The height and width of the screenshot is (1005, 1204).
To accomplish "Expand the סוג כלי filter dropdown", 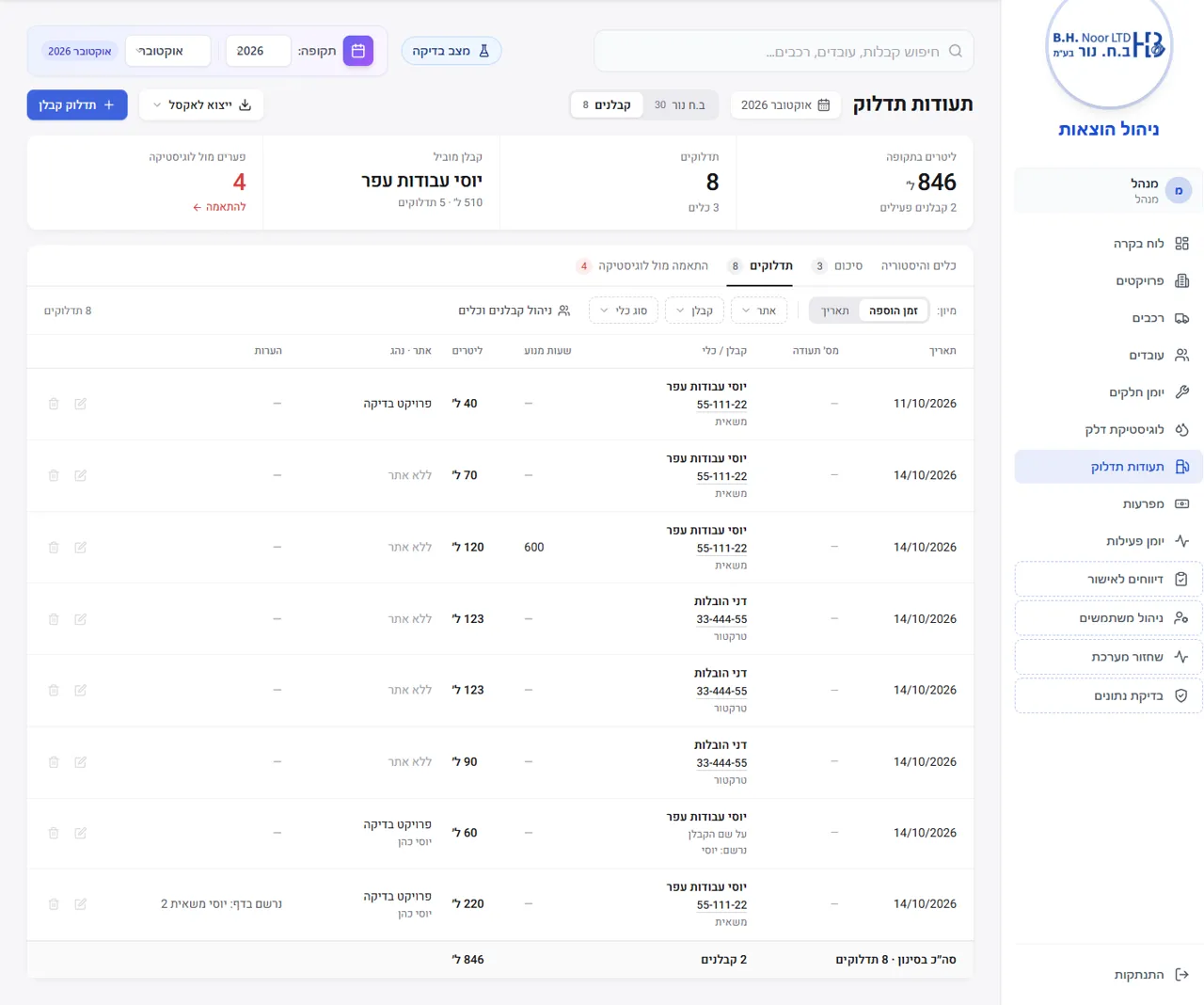I will coord(624,311).
